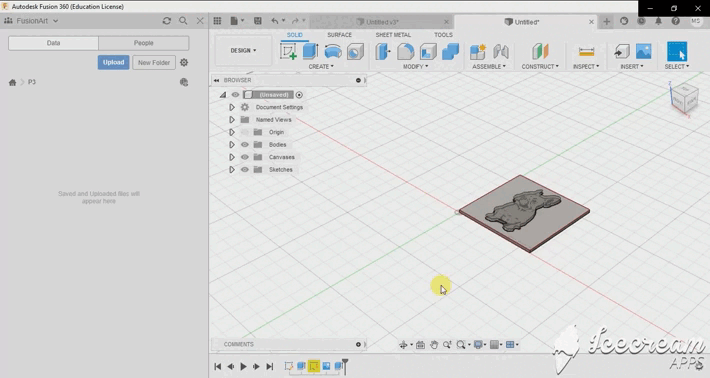Open the Help question mark menu
Screen dimensions: 710x378
click(x=676, y=21)
